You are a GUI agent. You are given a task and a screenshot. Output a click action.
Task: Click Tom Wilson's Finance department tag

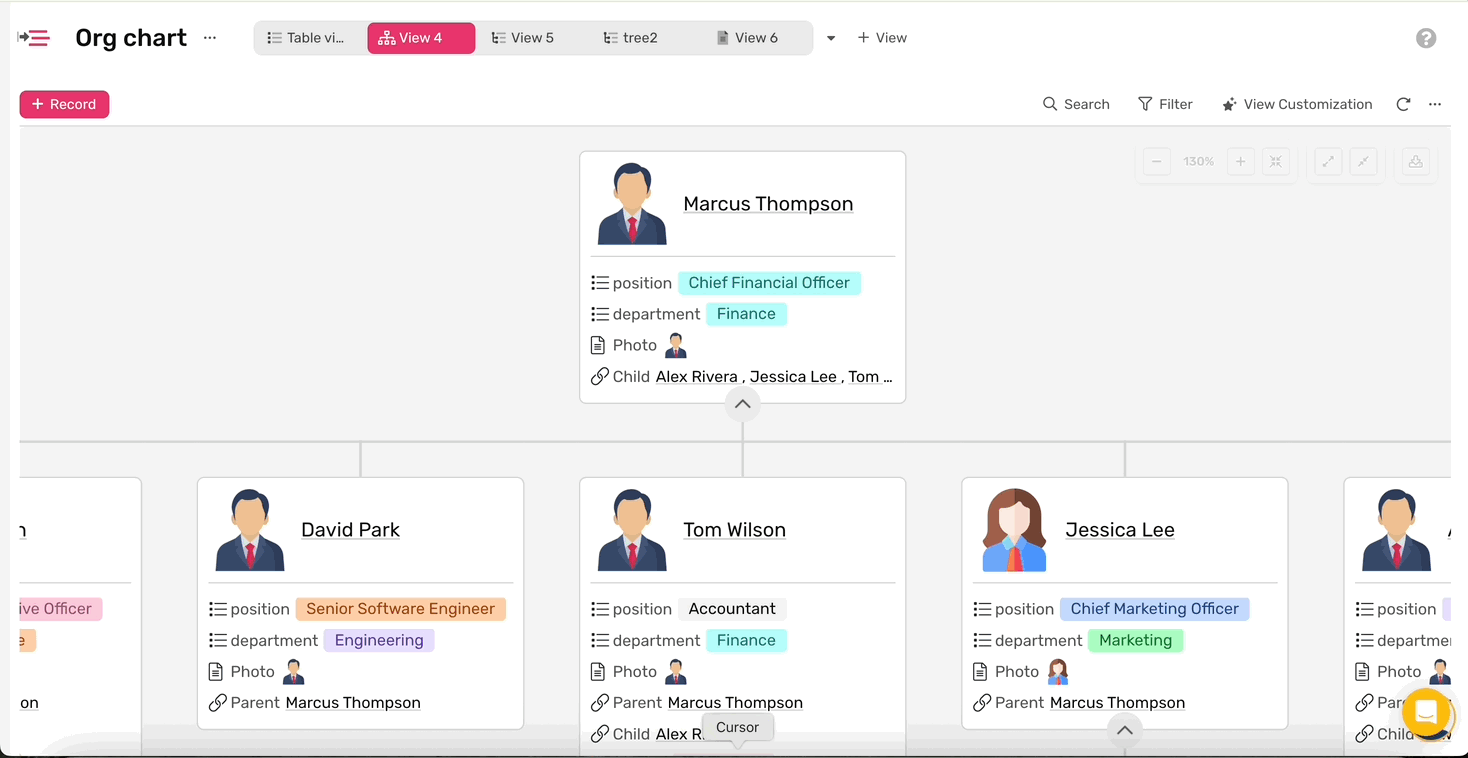coord(746,640)
